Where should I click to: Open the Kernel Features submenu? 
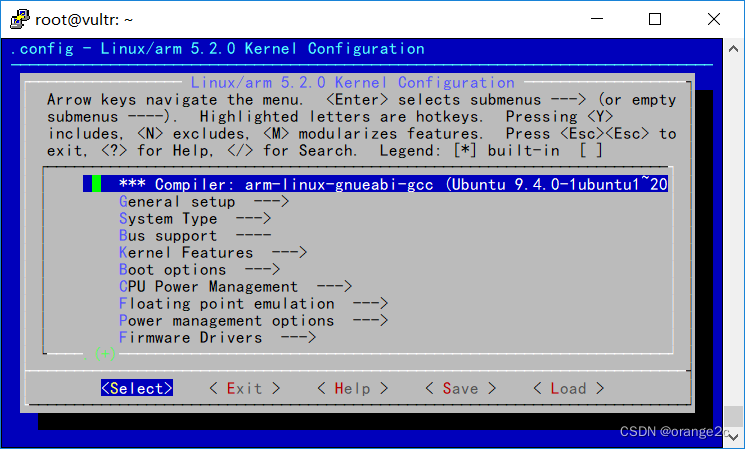(x=213, y=252)
